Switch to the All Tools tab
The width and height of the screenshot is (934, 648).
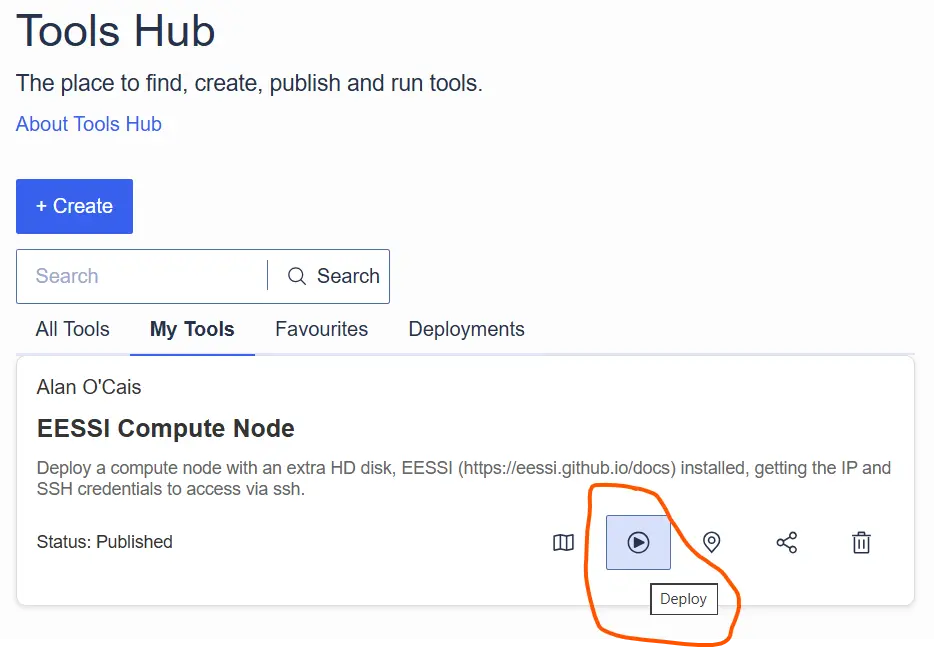[71, 329]
